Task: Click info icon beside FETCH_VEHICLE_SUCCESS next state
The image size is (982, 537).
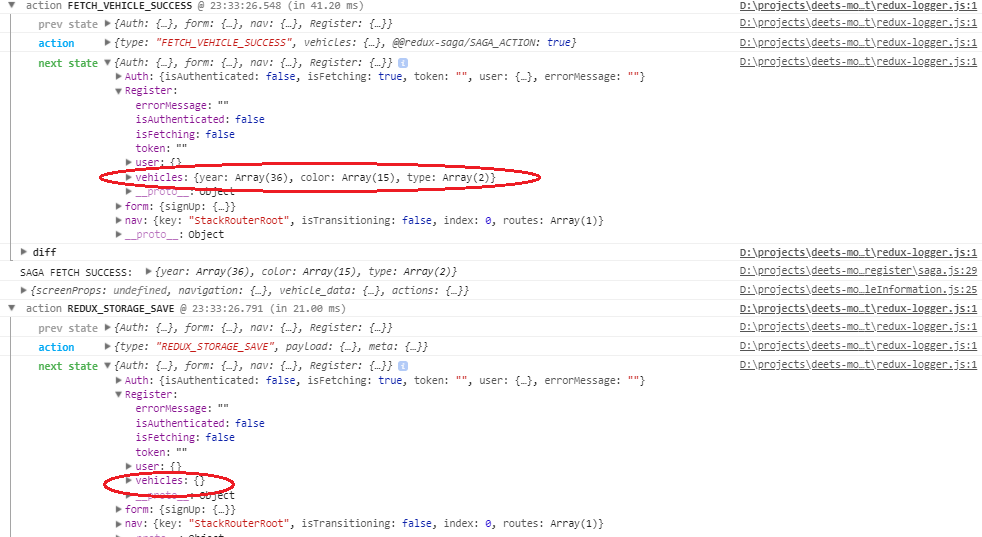Action: pyautogui.click(x=403, y=63)
